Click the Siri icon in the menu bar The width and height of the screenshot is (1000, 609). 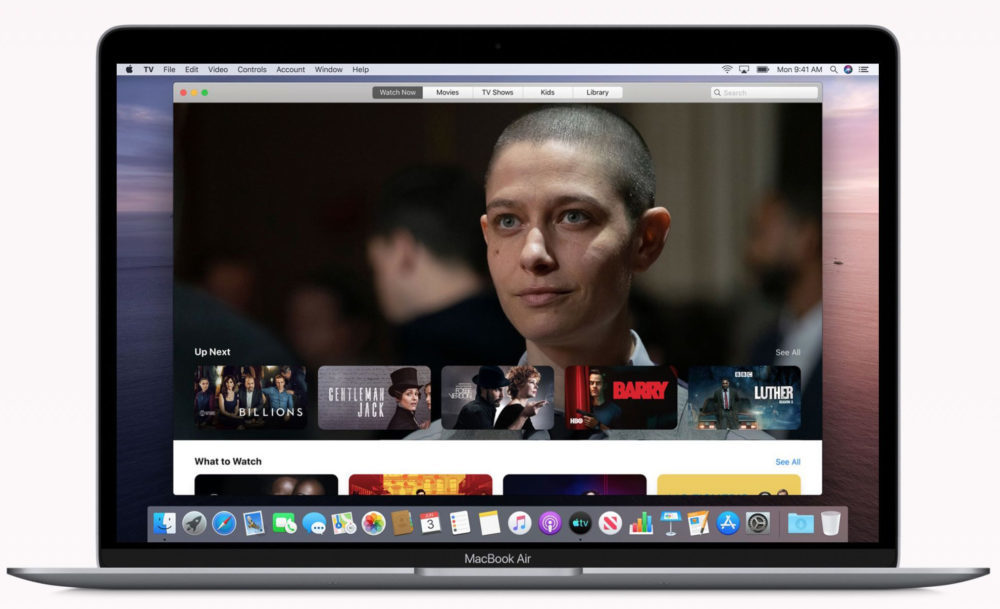click(848, 70)
